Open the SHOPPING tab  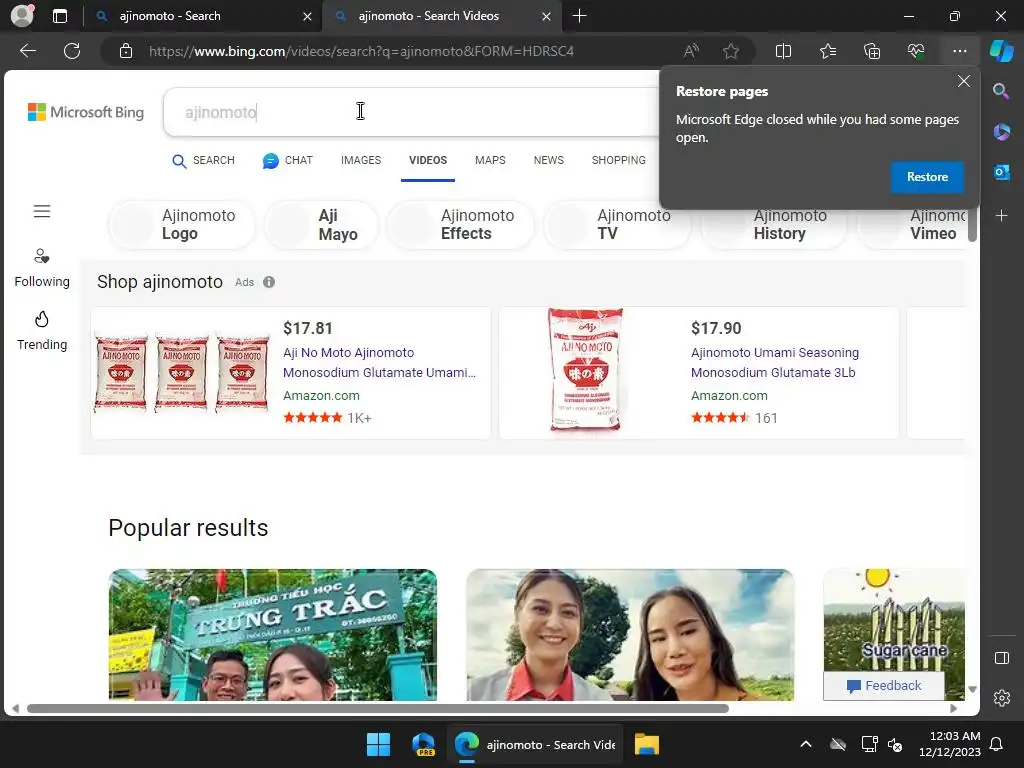pyautogui.click(x=618, y=161)
